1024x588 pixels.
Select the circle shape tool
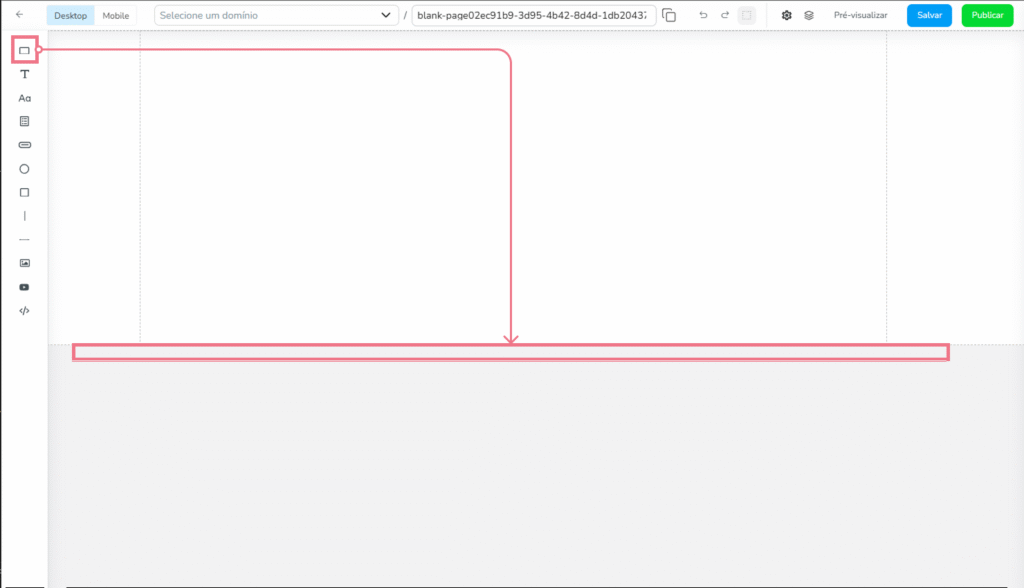pos(24,169)
